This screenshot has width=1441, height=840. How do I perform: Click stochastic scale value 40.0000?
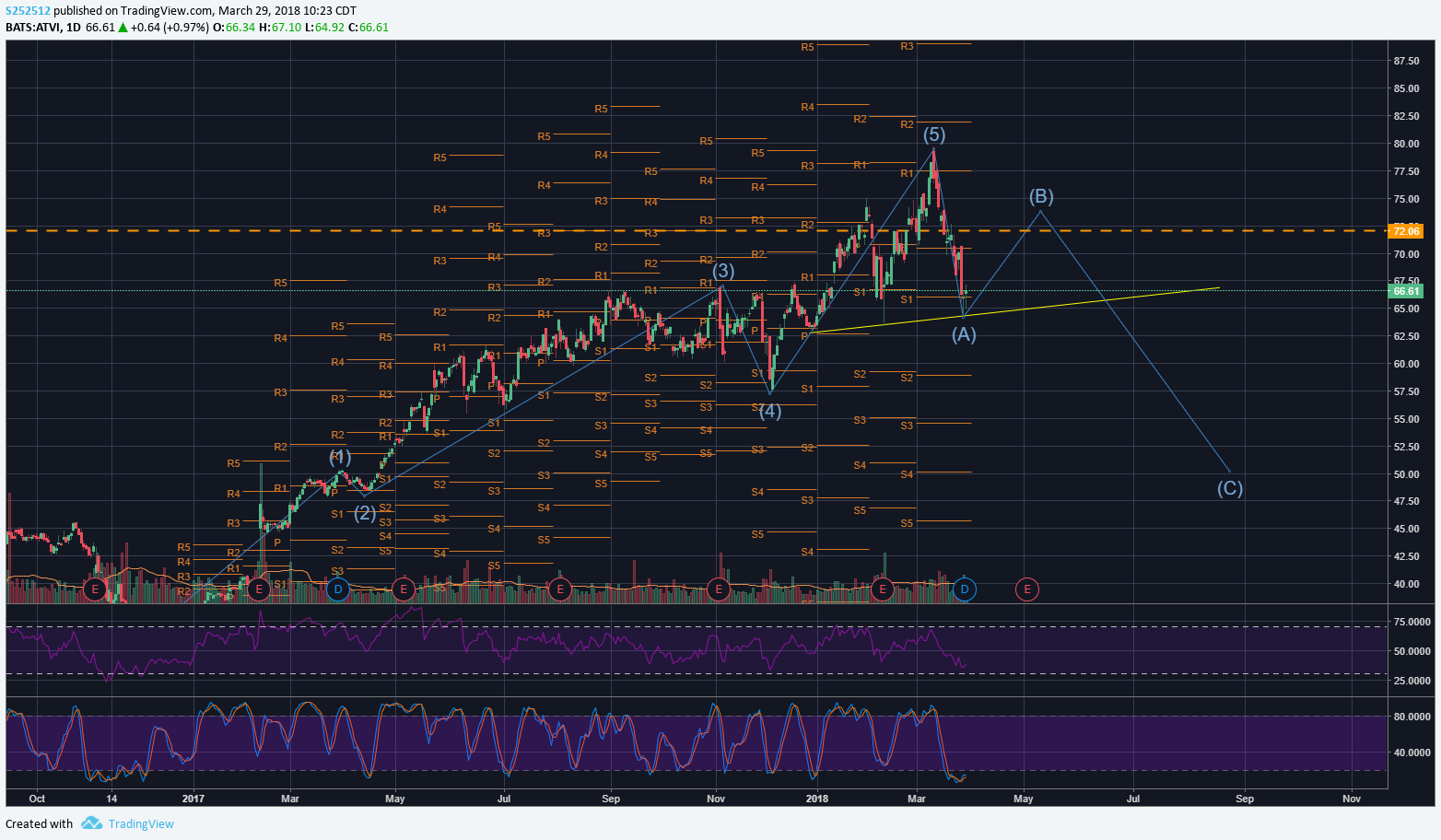(x=1412, y=752)
